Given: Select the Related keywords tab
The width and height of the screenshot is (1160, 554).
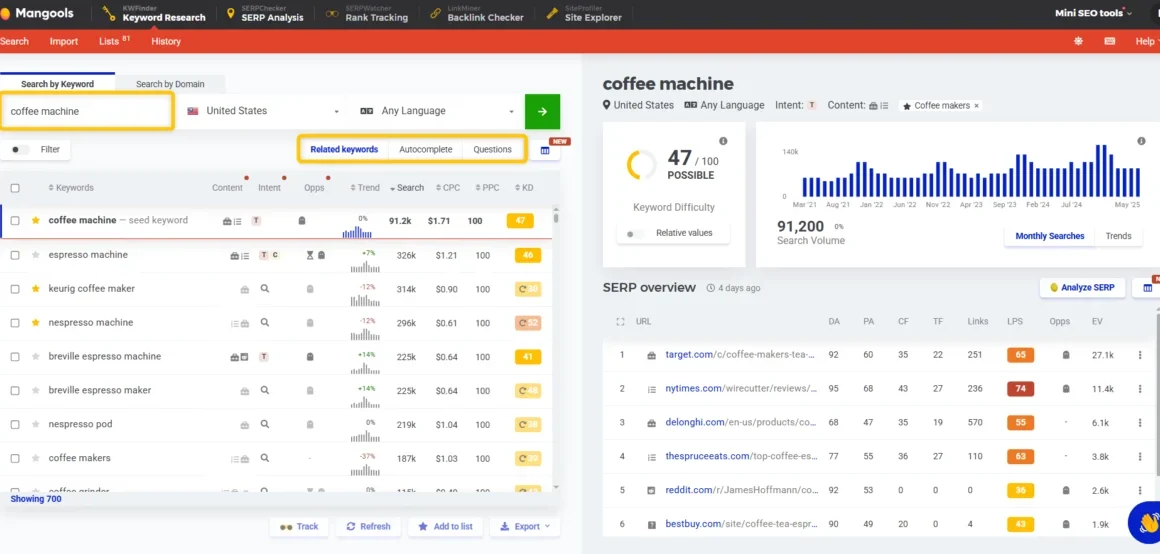Looking at the screenshot, I should coord(344,149).
